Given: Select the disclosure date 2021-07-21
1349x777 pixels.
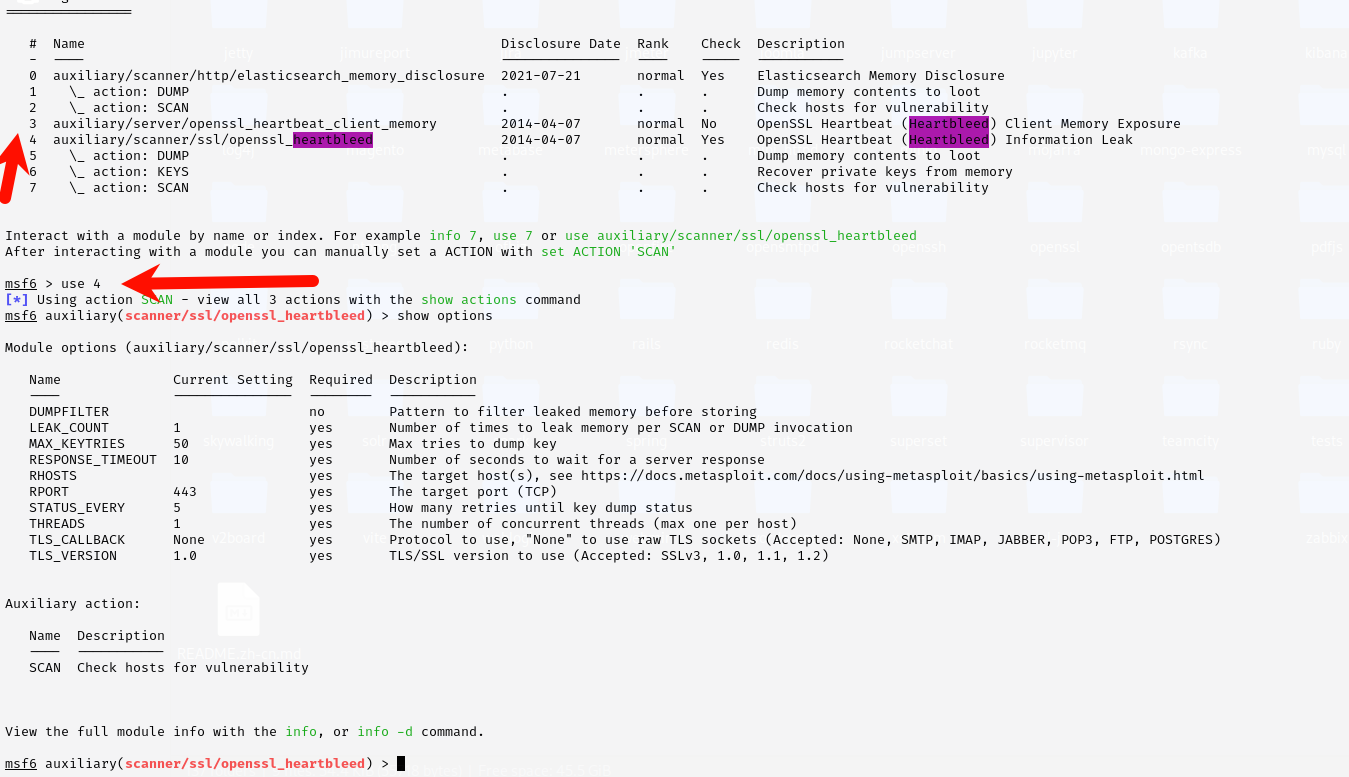Looking at the screenshot, I should tap(541, 76).
